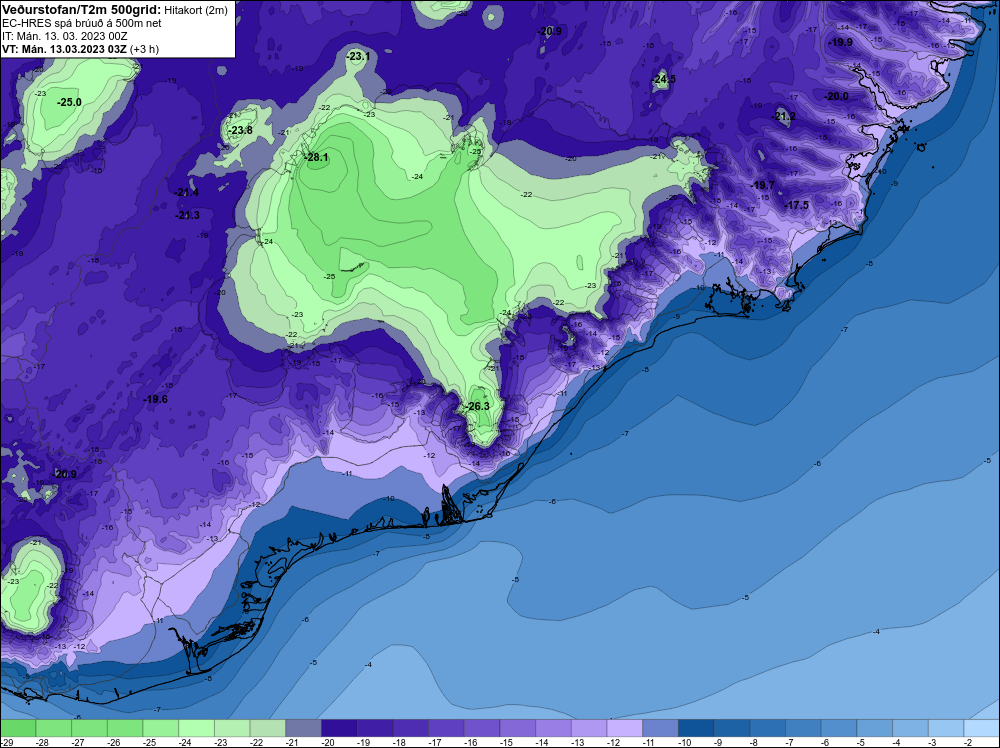Click the '(+3 h)' forecast offset text
The image size is (1000, 748).
coord(145,49)
